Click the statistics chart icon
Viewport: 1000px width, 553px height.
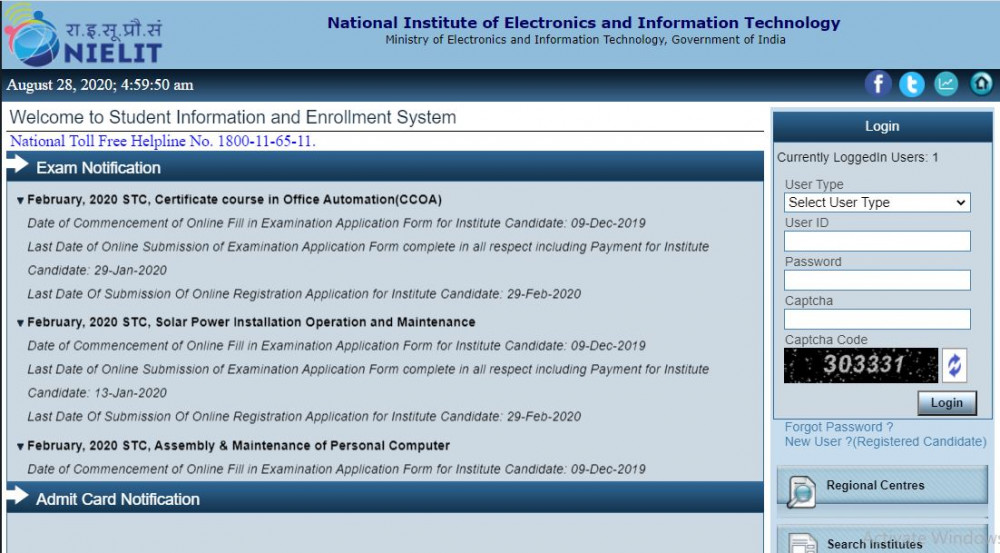click(946, 84)
